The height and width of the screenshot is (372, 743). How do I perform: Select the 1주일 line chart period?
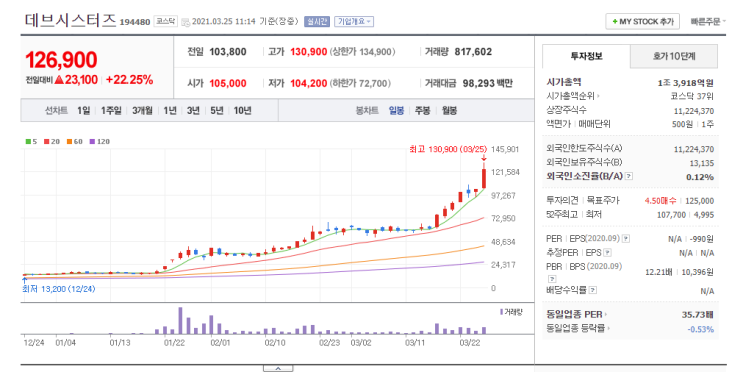111,110
